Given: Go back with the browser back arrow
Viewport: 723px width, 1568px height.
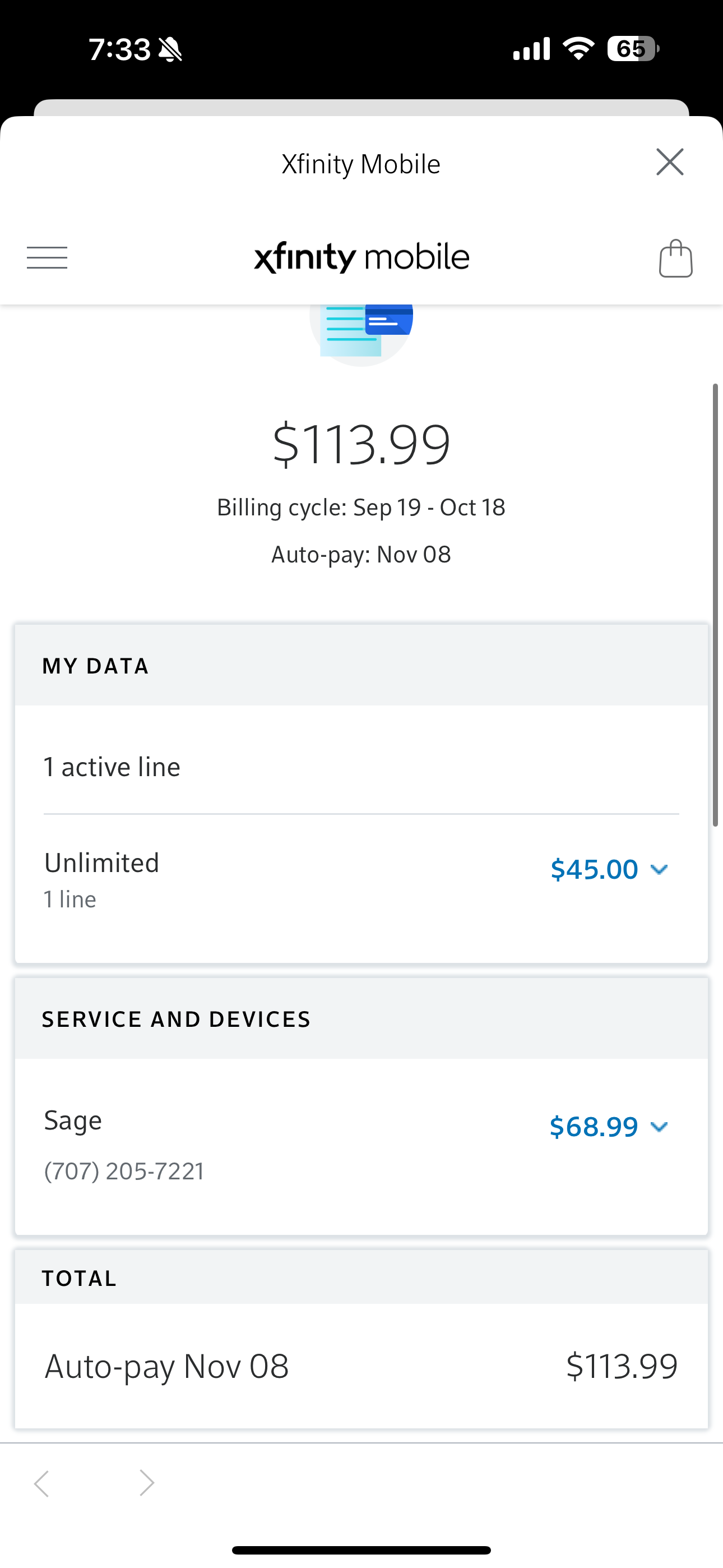Looking at the screenshot, I should pos(41,1483).
